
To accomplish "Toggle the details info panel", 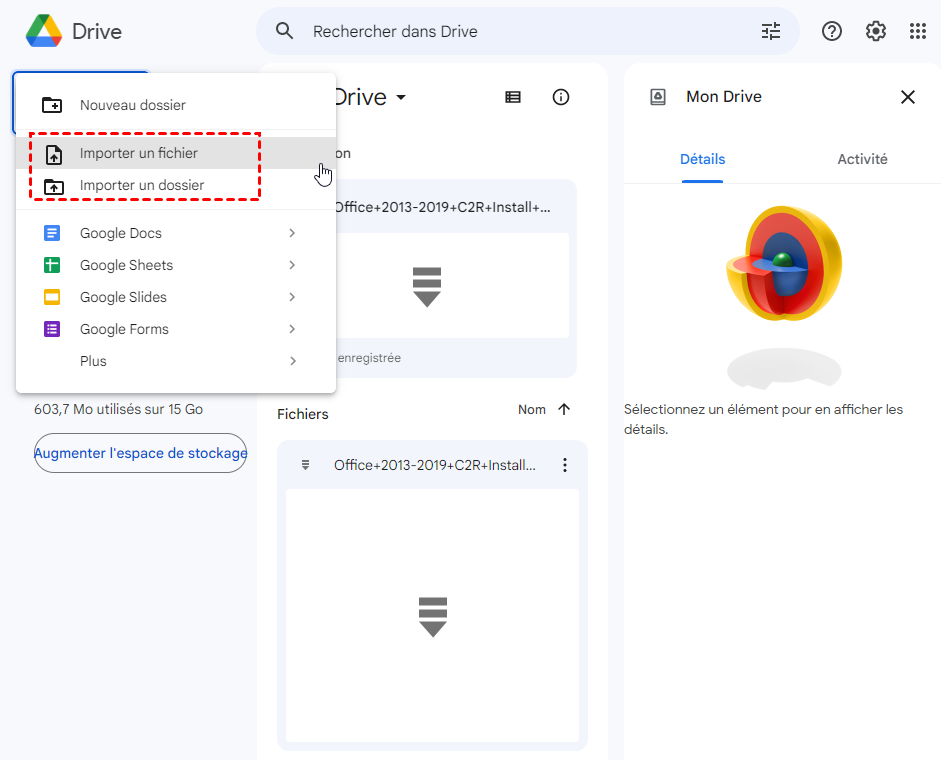I will [x=561, y=97].
